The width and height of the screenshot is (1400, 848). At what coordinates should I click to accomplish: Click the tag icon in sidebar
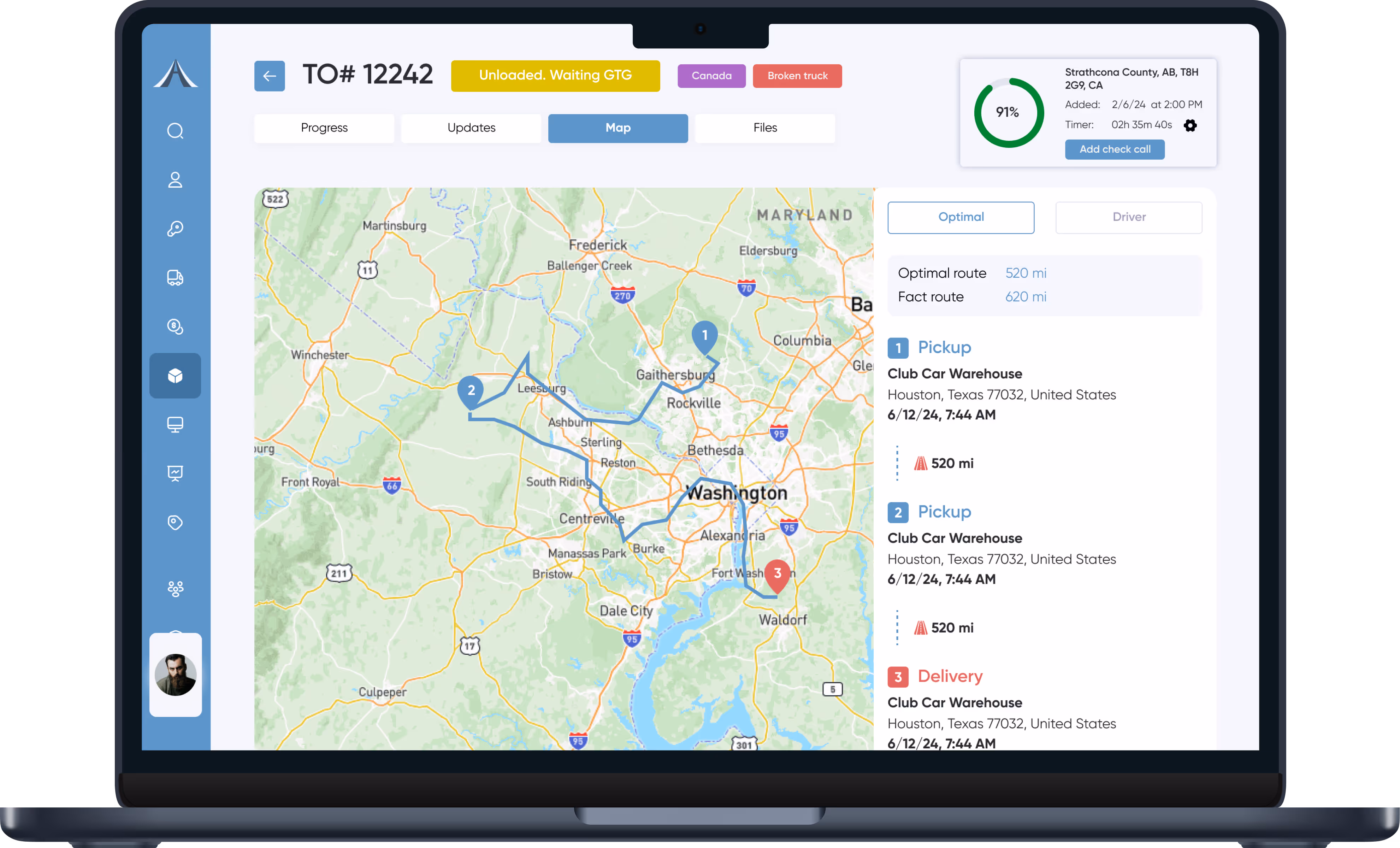[x=175, y=522]
